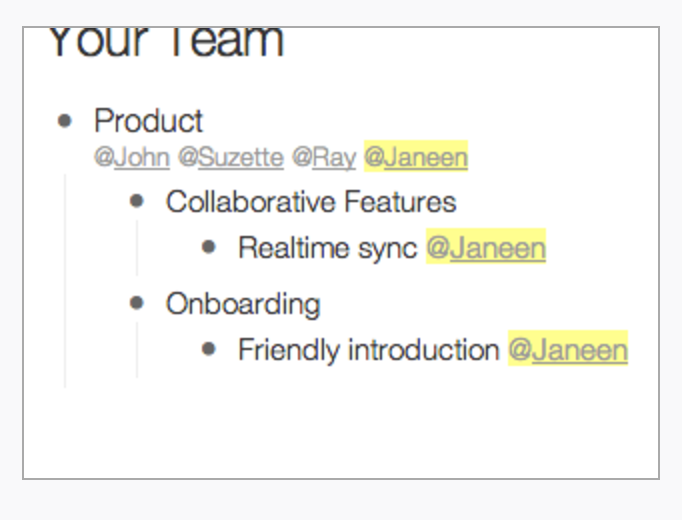
Task: Click the indent guide line under Onboarding
Action: (x=137, y=350)
